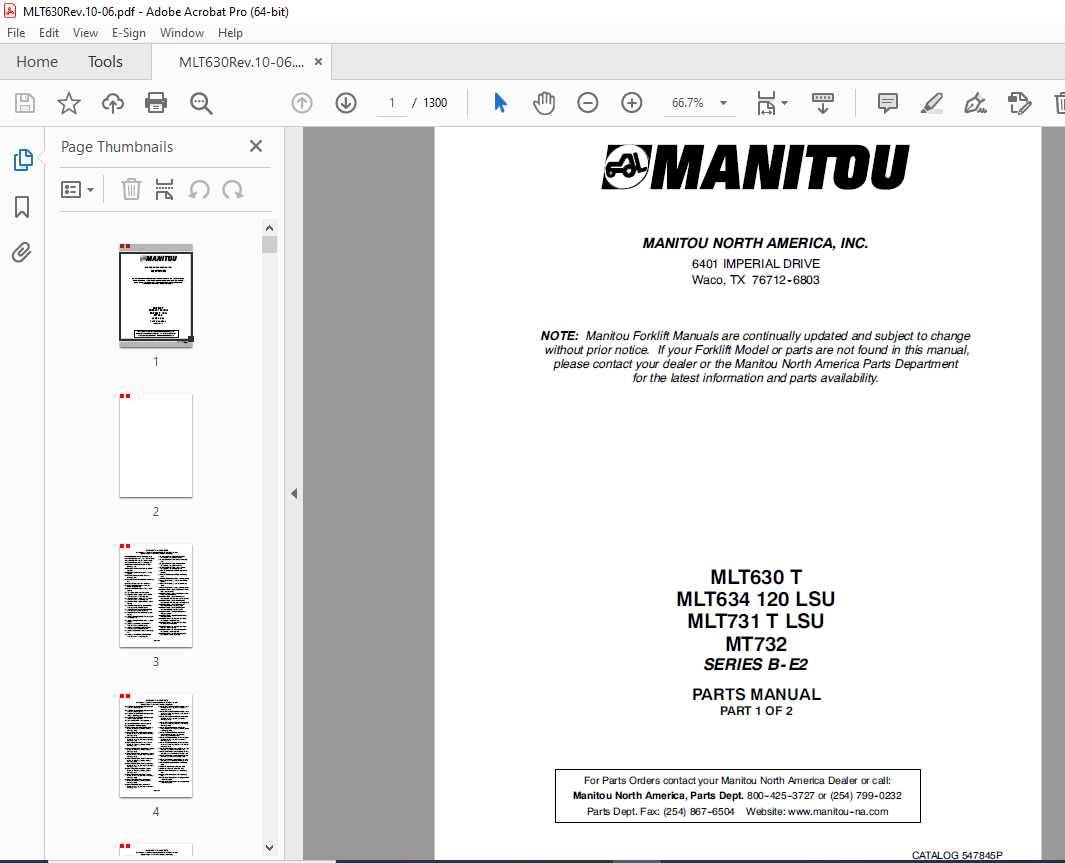Open the Help menu
This screenshot has height=863, width=1065.
[x=230, y=33]
